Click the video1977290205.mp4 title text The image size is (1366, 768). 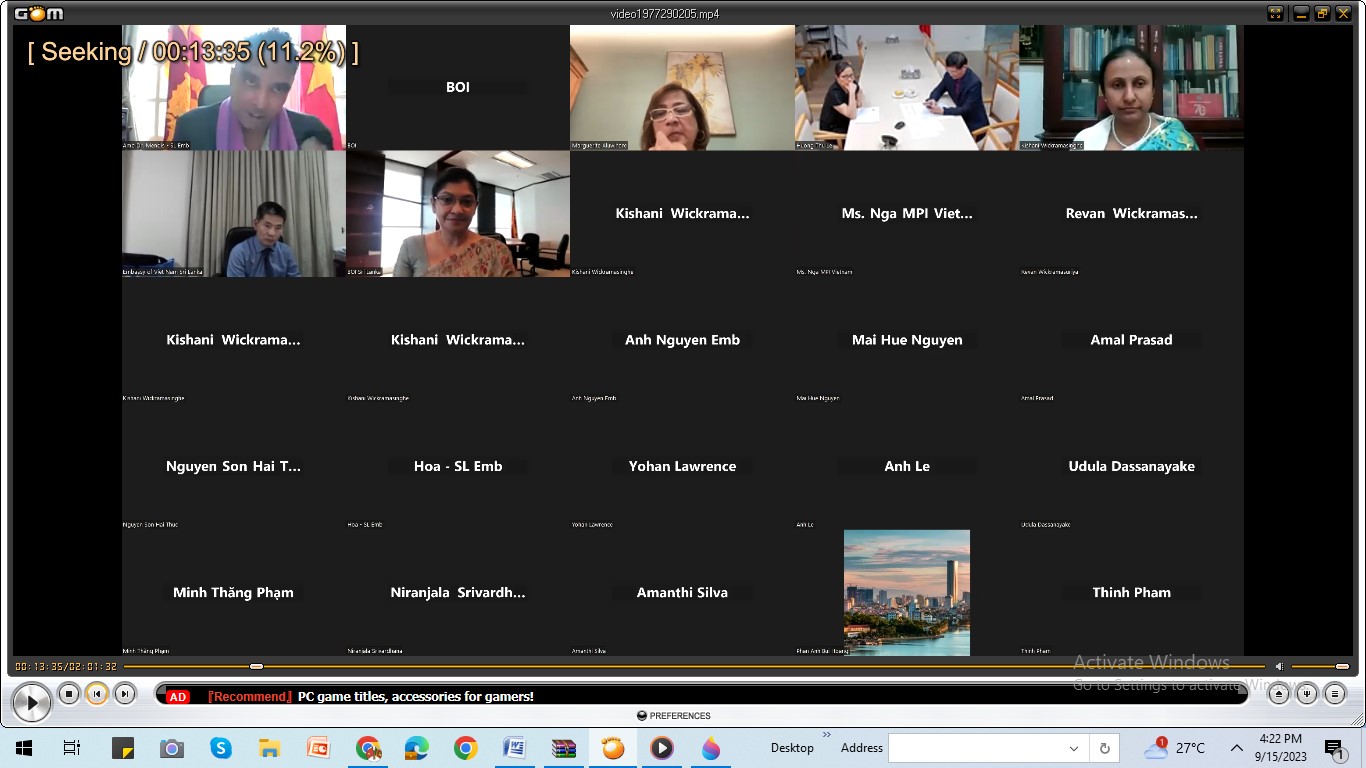(x=665, y=14)
